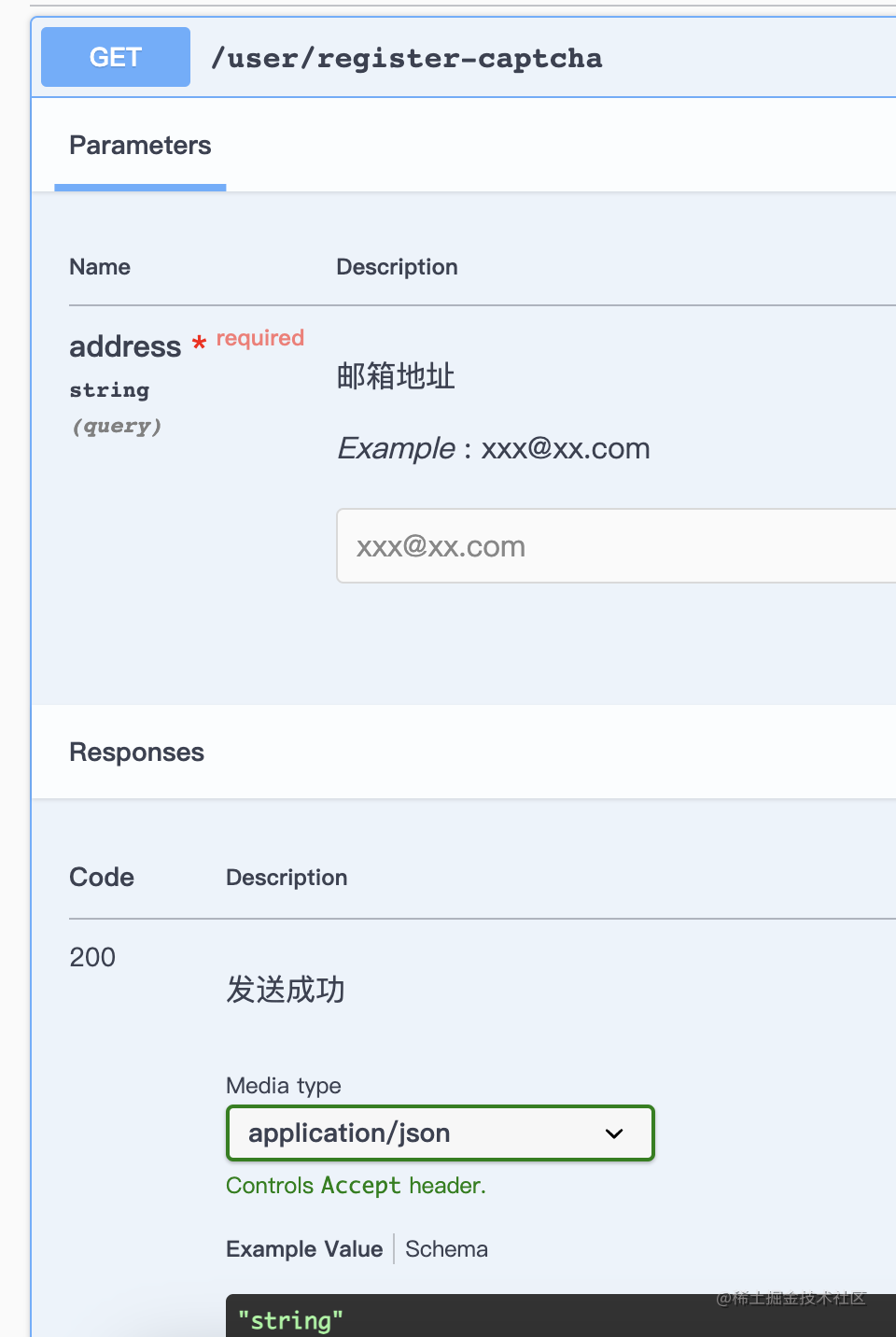896x1337 pixels.
Task: Switch to the Schema tab
Action: pyautogui.click(x=446, y=1249)
